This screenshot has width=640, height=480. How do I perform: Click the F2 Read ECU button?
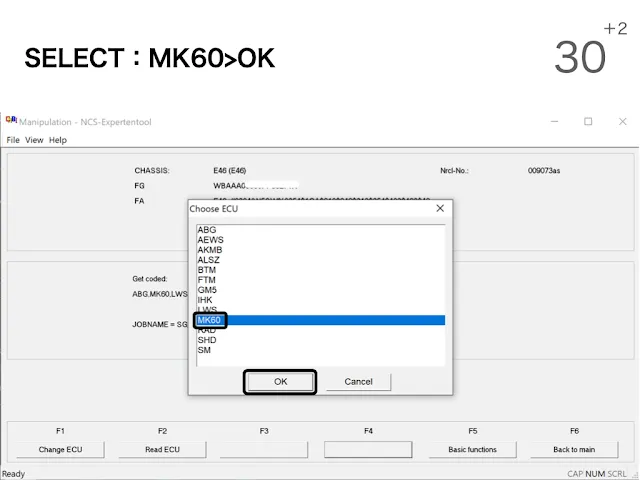coord(162,449)
